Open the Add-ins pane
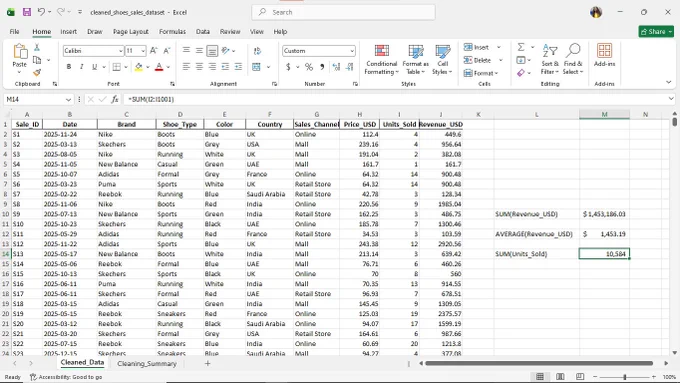Image resolution: width=680 pixels, height=383 pixels. (x=604, y=55)
